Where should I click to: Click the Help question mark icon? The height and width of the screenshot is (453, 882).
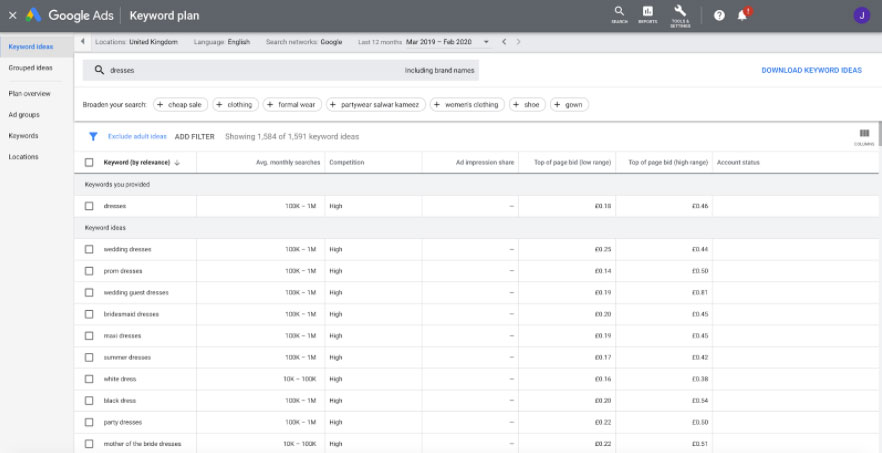click(719, 15)
